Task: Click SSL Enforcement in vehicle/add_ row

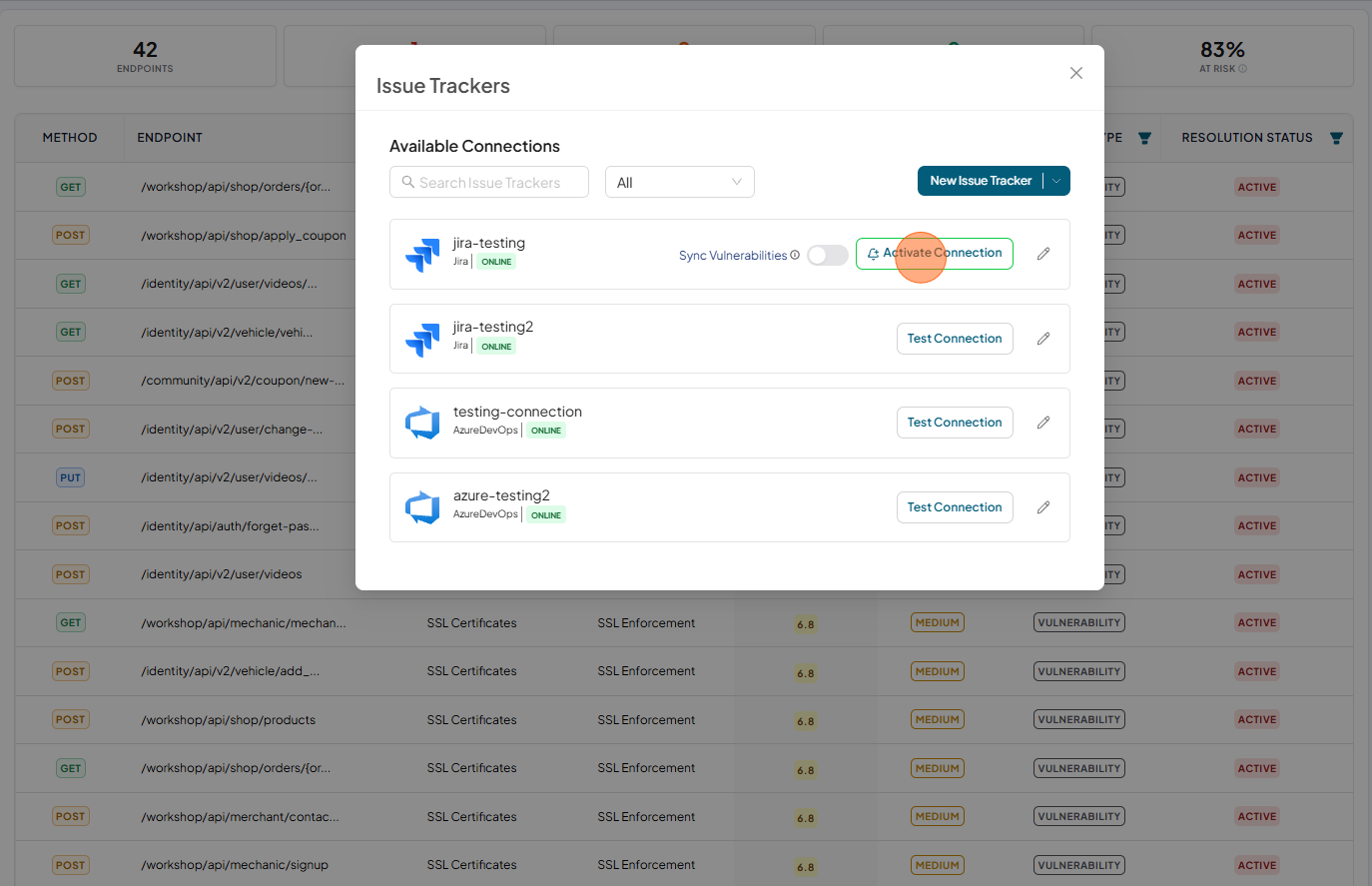Action: tap(646, 671)
